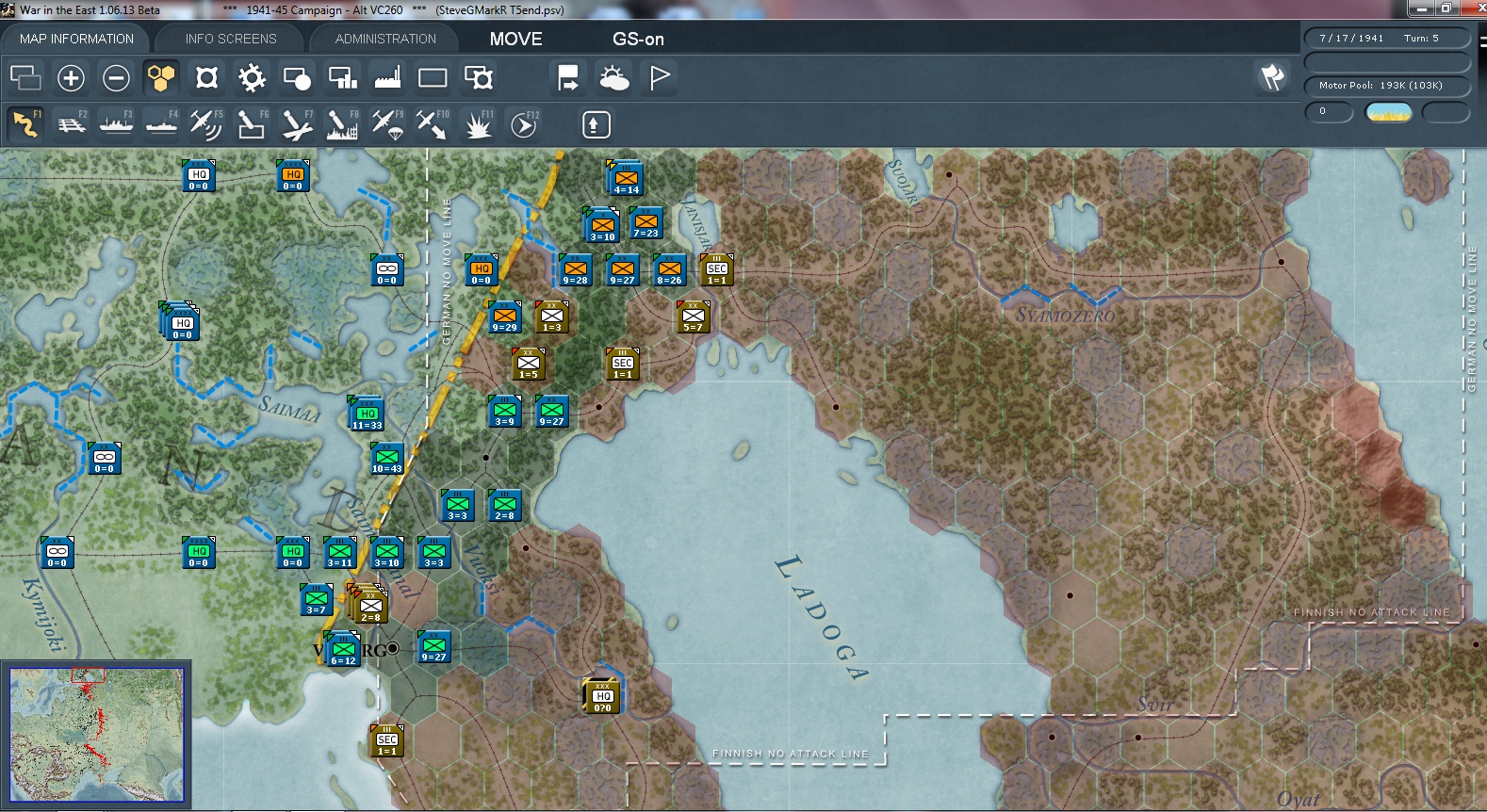Select the F11 explosion battle icon

pyautogui.click(x=478, y=123)
